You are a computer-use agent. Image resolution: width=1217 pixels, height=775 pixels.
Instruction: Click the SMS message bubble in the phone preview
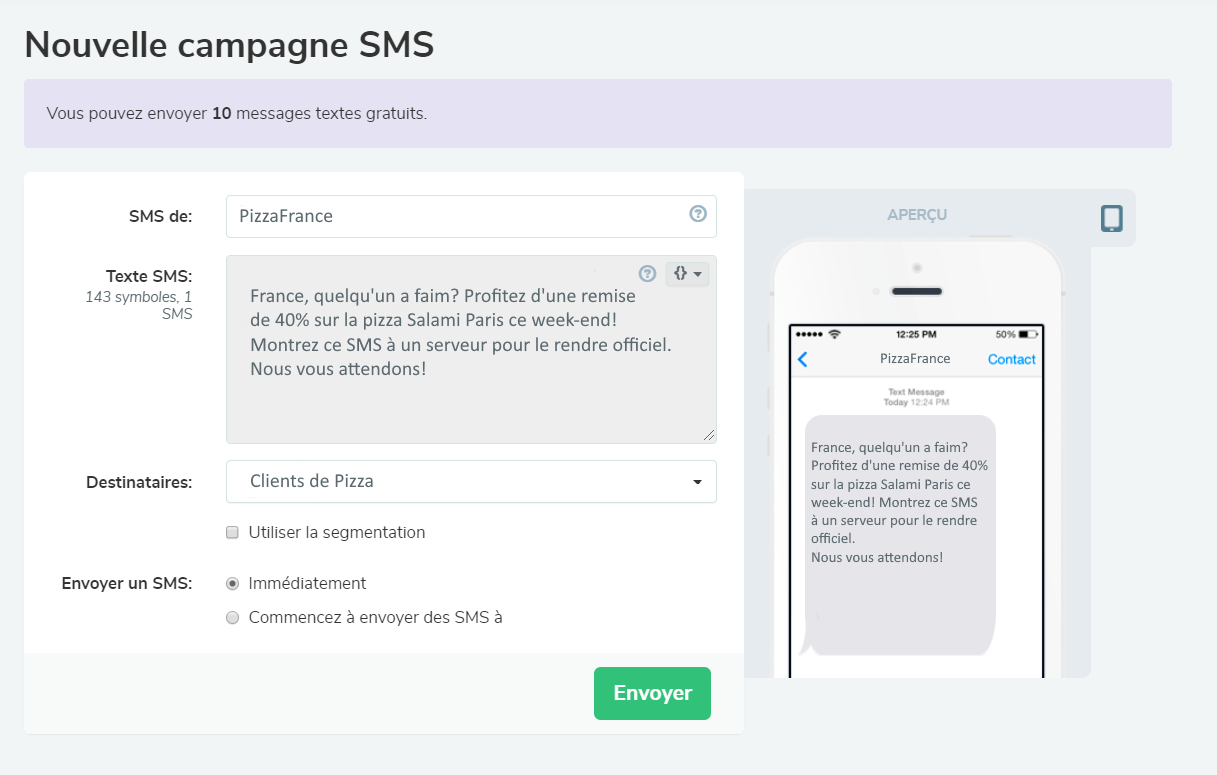(x=899, y=530)
